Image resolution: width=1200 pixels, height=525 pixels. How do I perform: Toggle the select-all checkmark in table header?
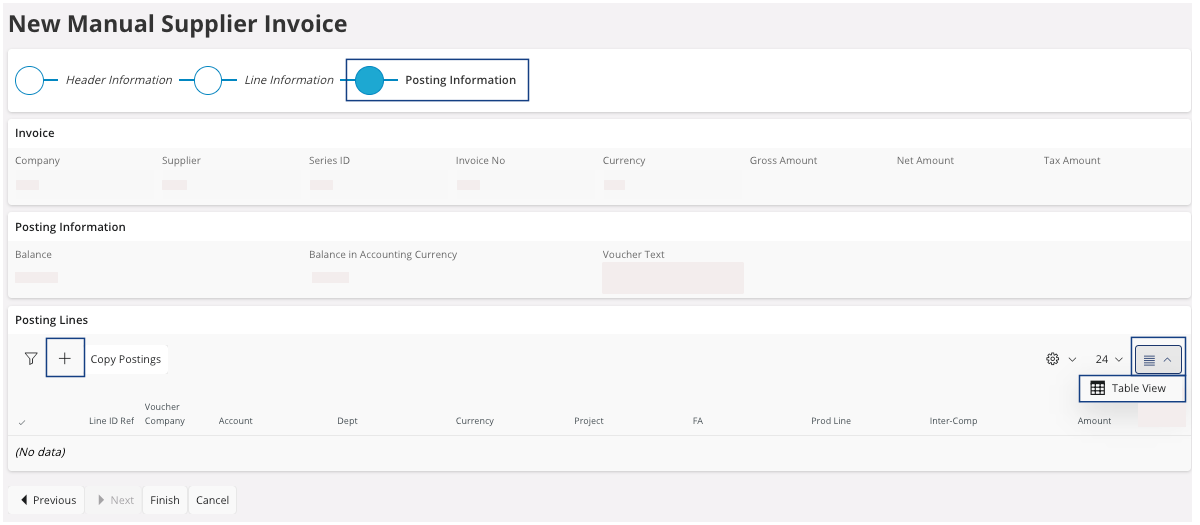click(22, 422)
